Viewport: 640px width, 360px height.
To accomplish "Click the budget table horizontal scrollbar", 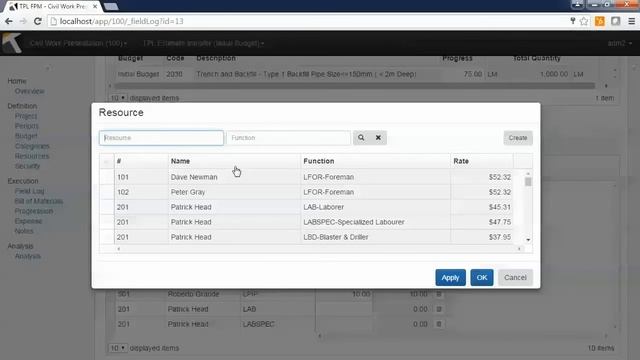I will coord(355,86).
